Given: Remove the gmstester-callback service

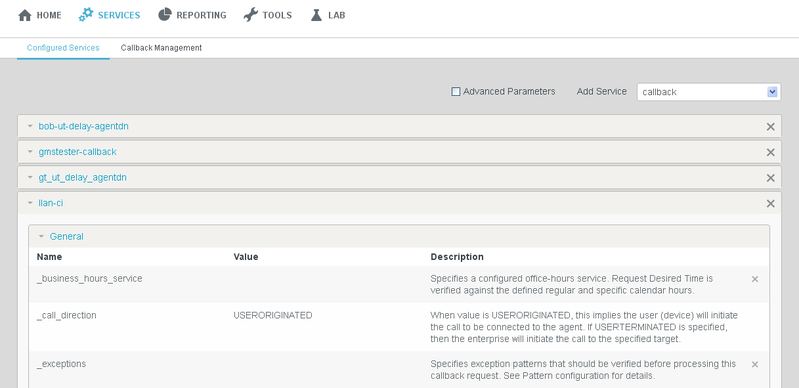Looking at the screenshot, I should (x=770, y=152).
